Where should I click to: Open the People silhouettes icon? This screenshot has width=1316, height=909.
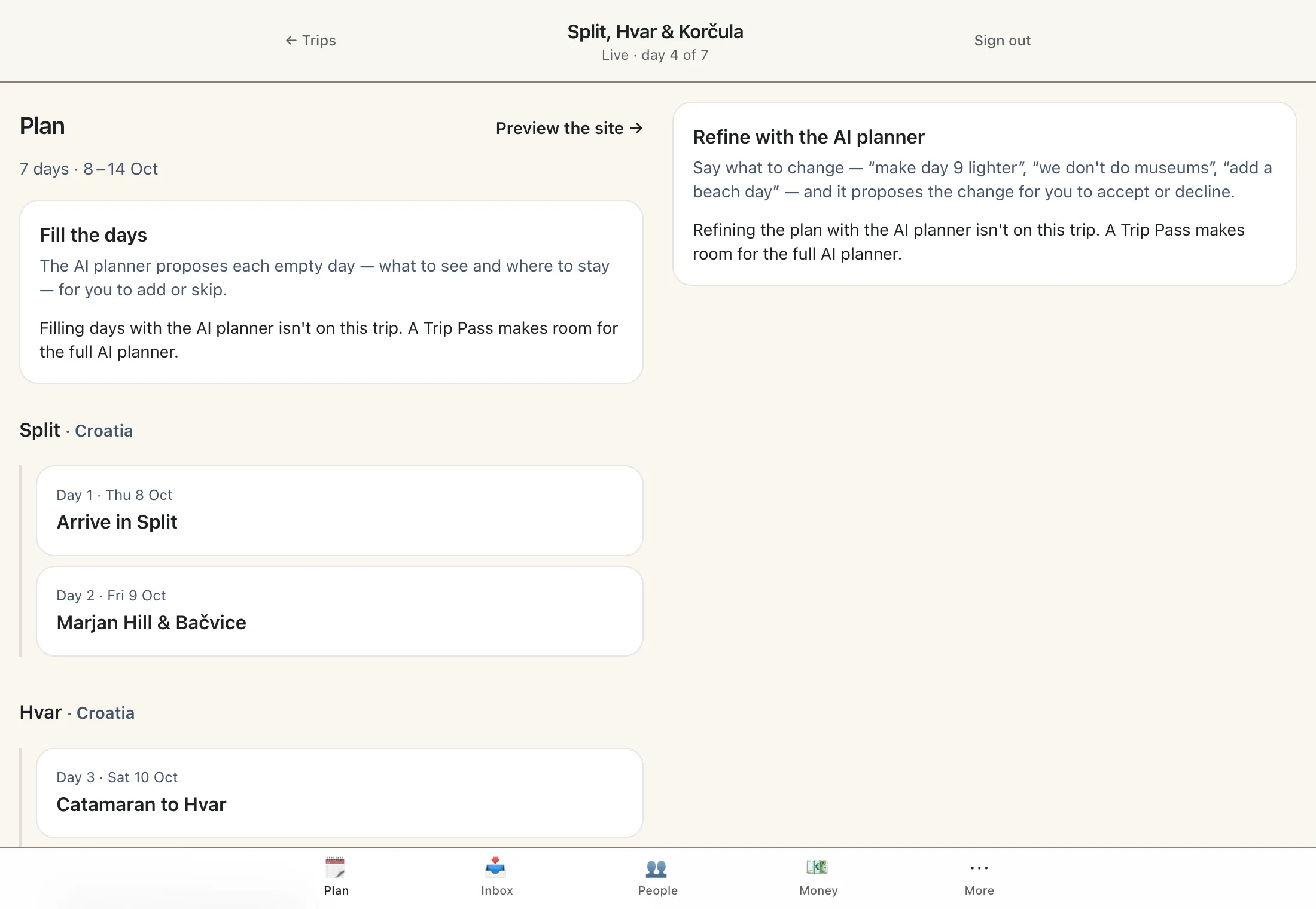(x=657, y=868)
